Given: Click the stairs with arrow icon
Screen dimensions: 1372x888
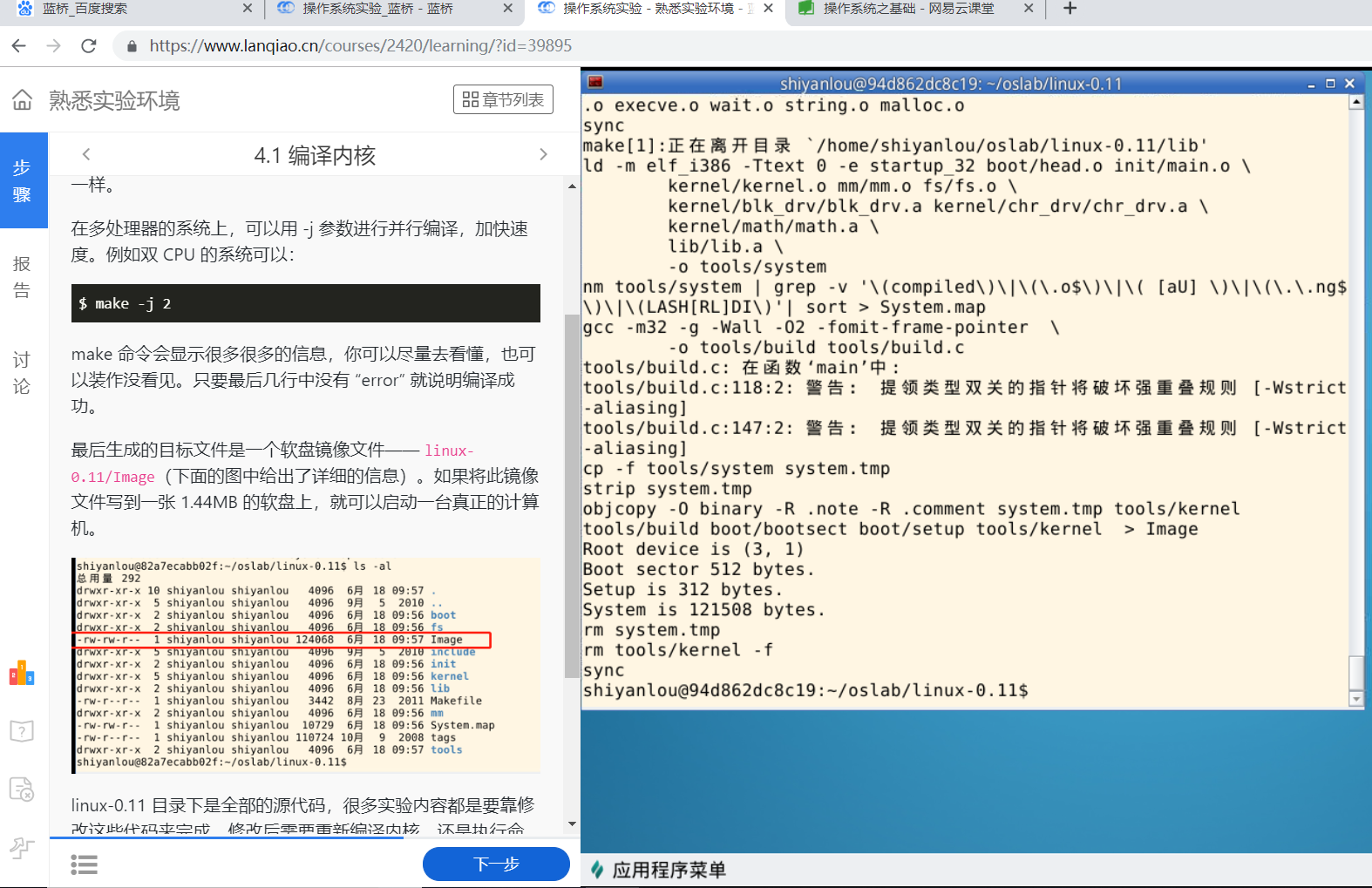Looking at the screenshot, I should tap(22, 847).
